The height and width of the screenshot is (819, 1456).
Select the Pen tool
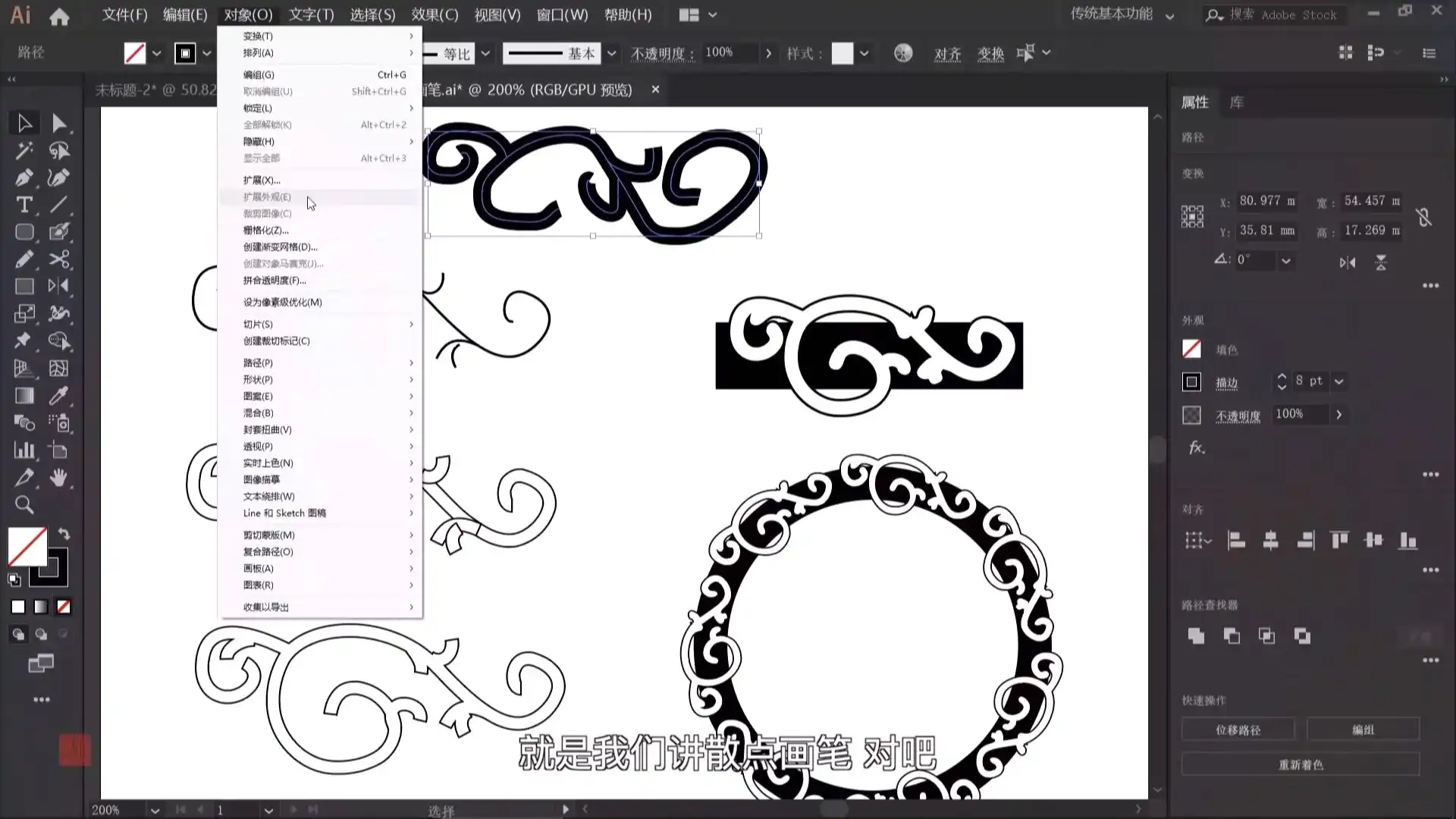pos(24,177)
